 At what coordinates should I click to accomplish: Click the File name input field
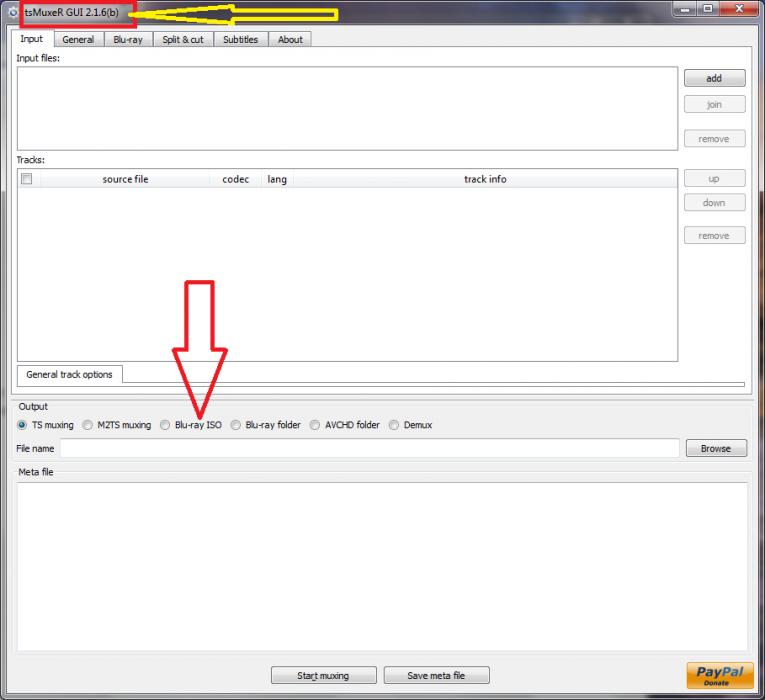point(370,448)
